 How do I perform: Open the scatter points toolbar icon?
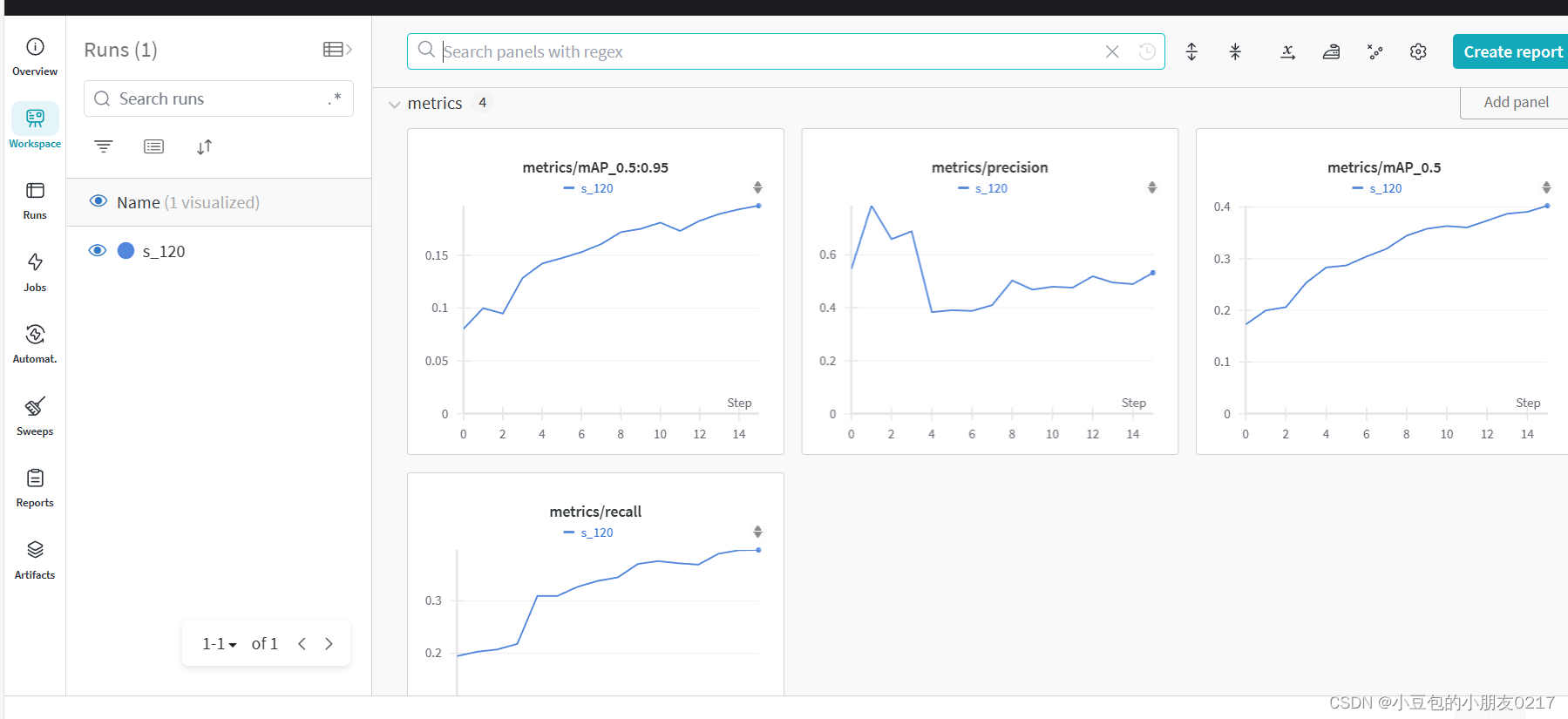(1375, 51)
